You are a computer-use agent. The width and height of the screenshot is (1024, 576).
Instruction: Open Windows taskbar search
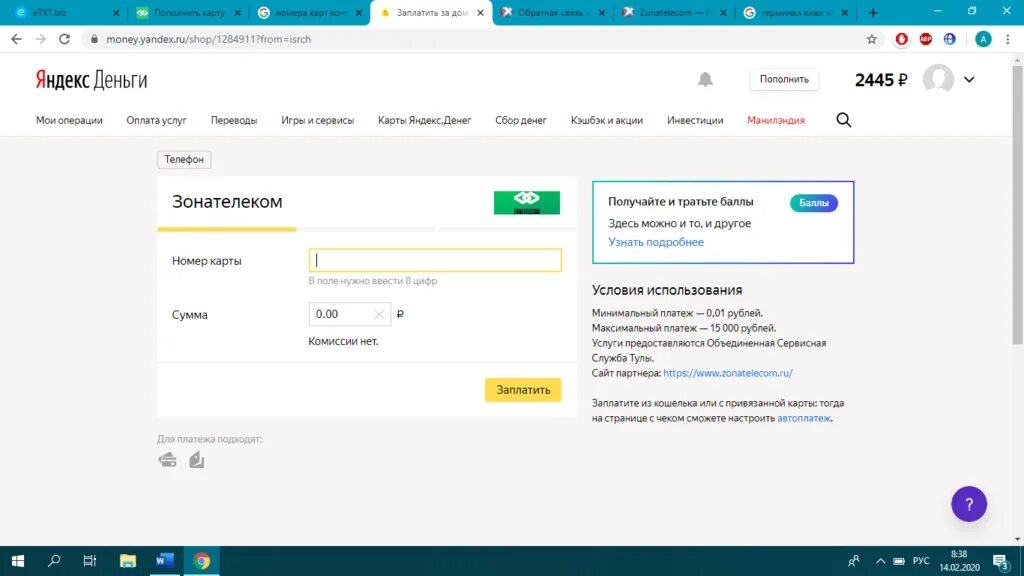[x=54, y=560]
